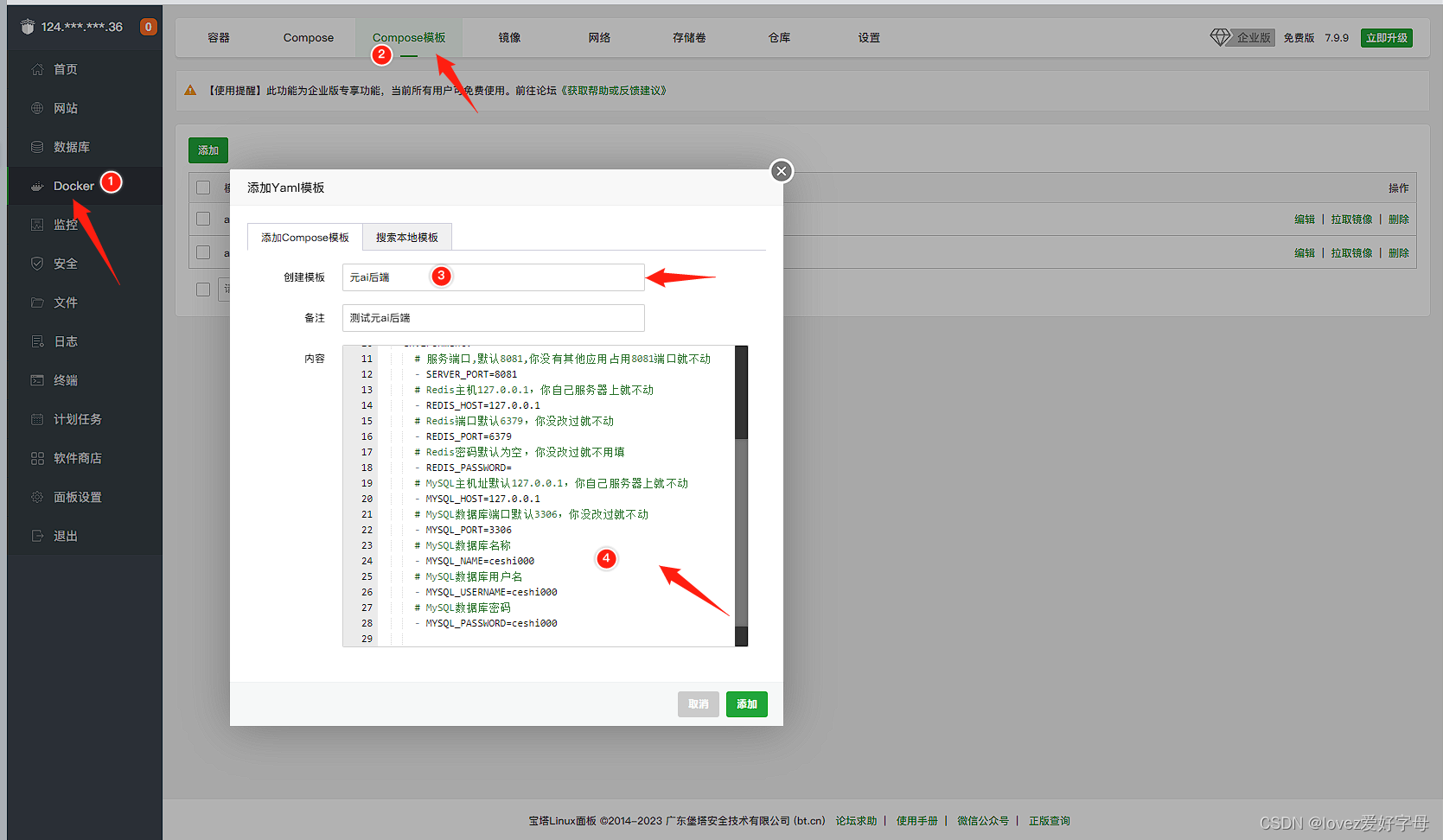Image resolution: width=1443 pixels, height=840 pixels.
Task: Click the diamond enterprise edition icon
Action: (1220, 37)
